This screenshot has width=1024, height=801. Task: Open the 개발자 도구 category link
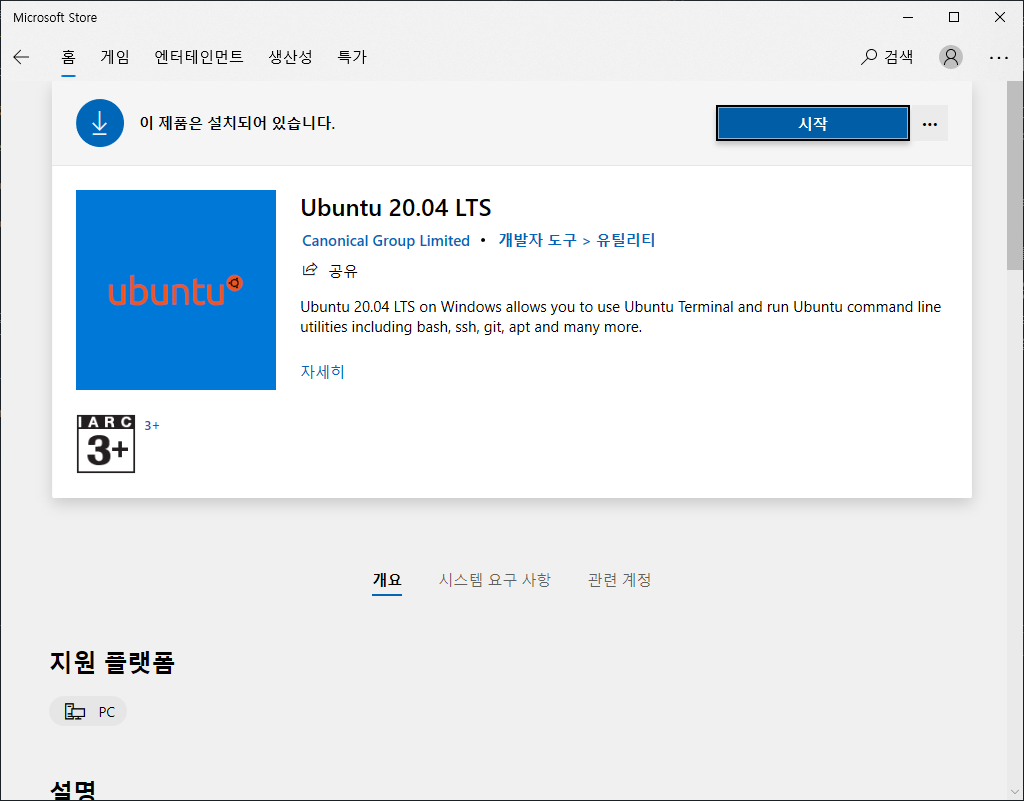click(537, 240)
